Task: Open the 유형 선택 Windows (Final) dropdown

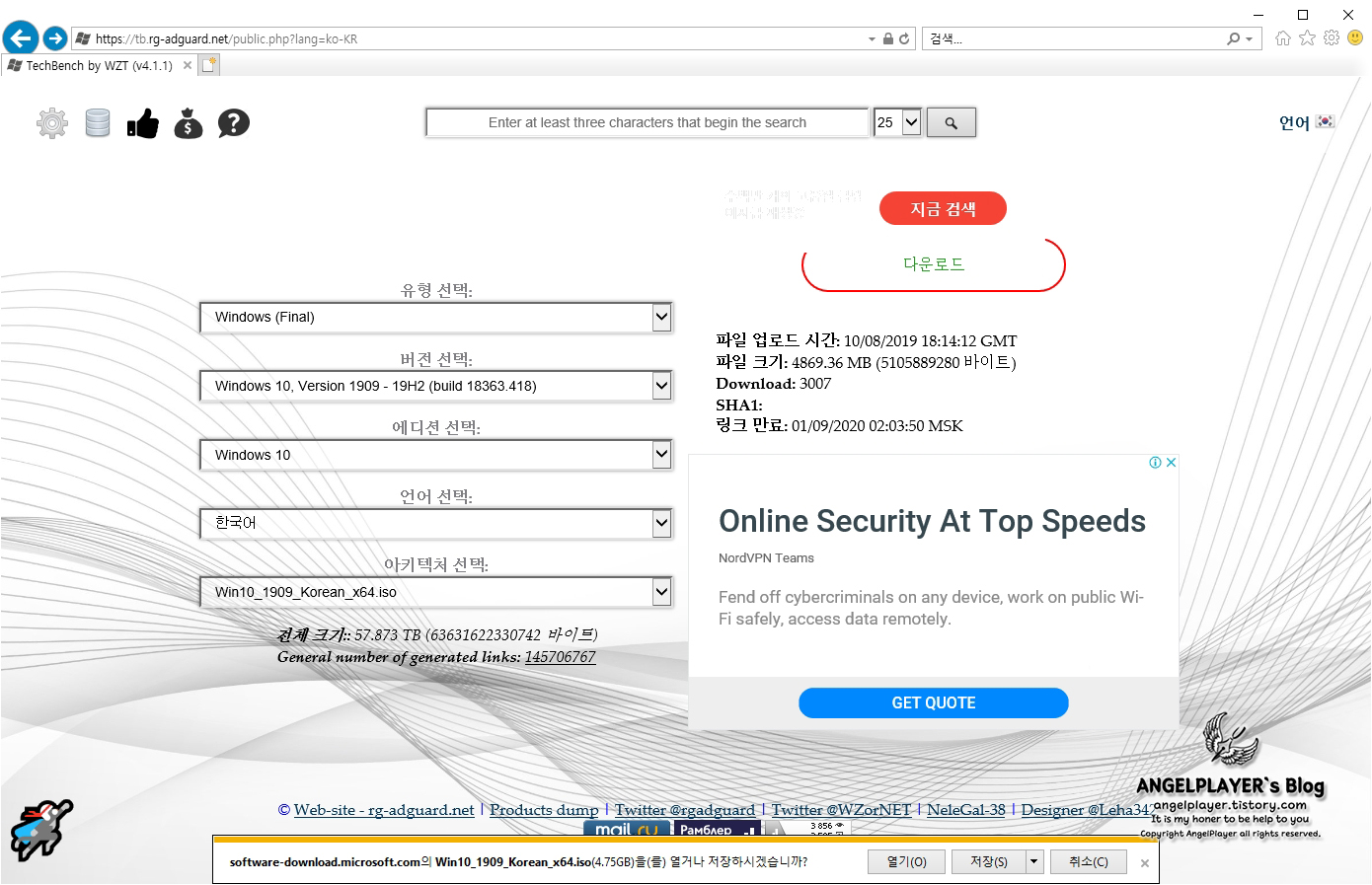Action: (x=435, y=317)
